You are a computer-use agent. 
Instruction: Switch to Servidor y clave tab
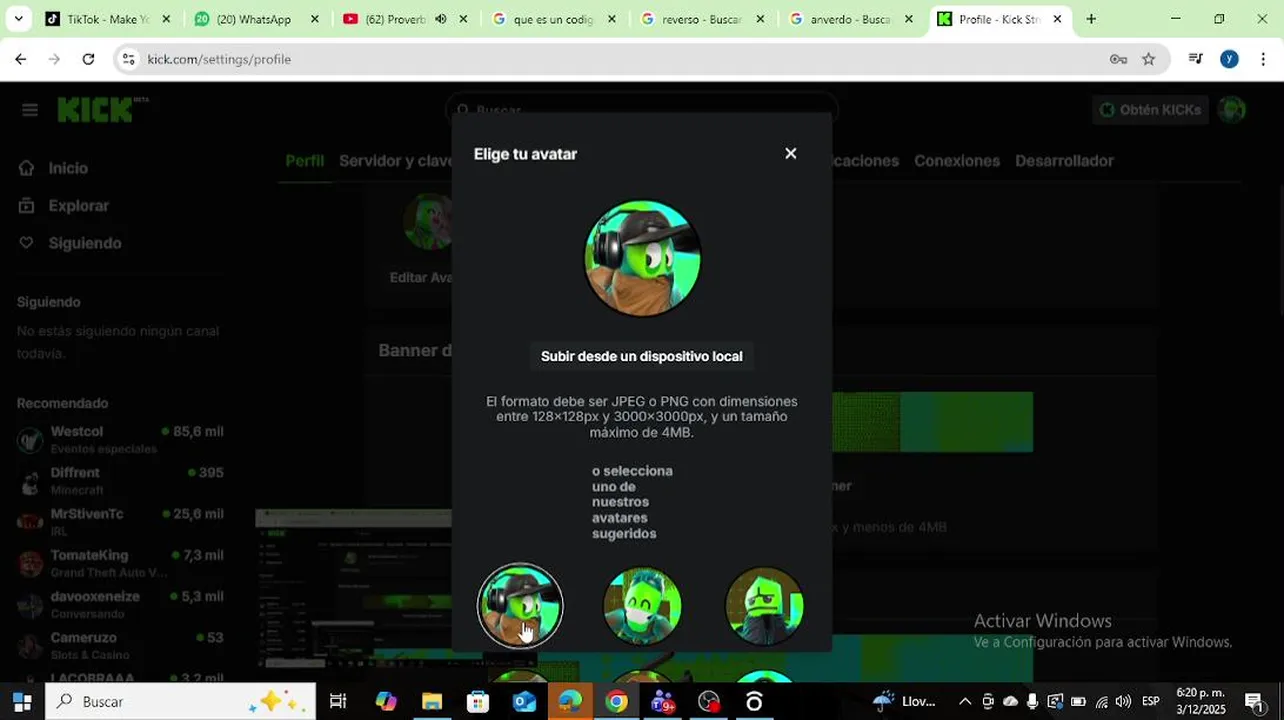pyautogui.click(x=396, y=161)
